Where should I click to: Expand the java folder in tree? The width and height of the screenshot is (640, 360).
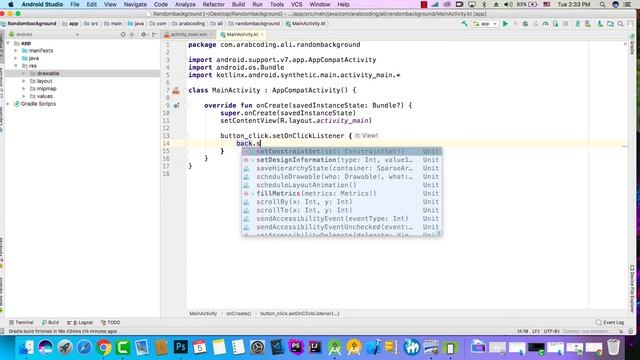pyautogui.click(x=16, y=58)
